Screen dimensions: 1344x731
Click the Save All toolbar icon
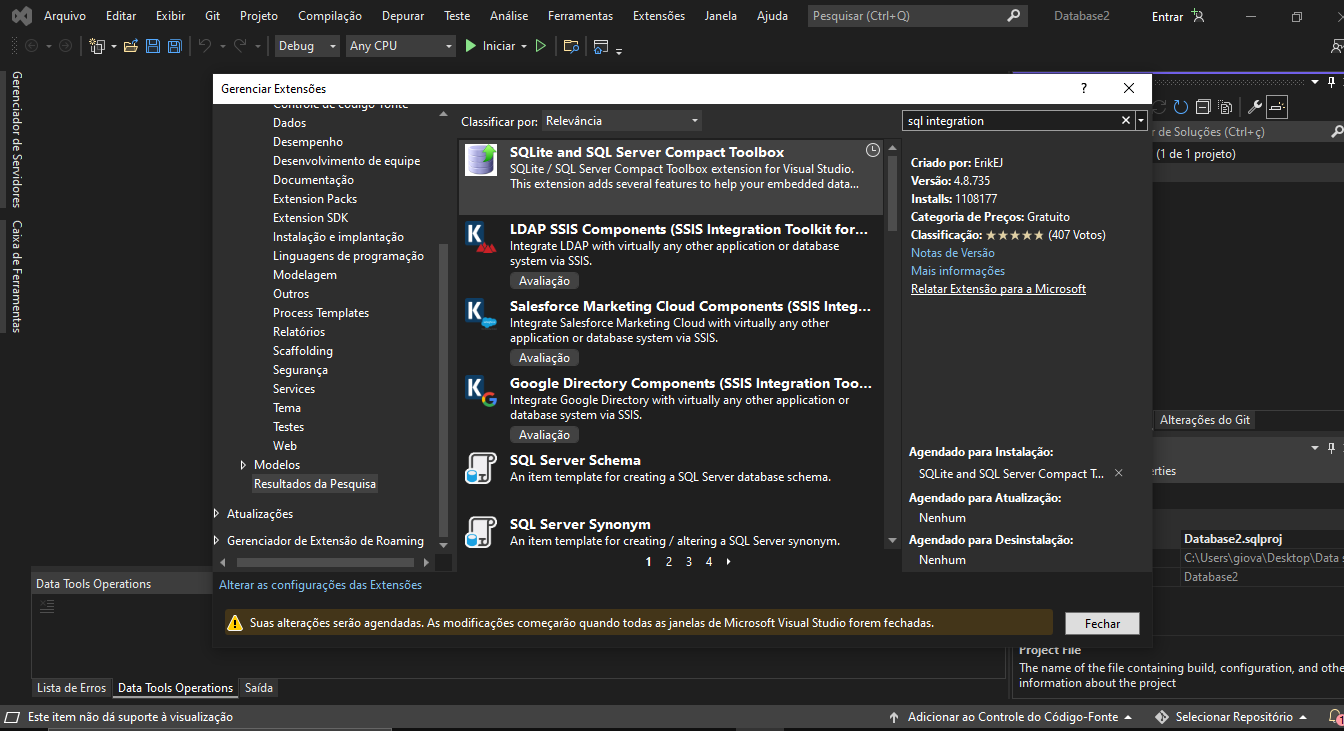pyautogui.click(x=174, y=46)
